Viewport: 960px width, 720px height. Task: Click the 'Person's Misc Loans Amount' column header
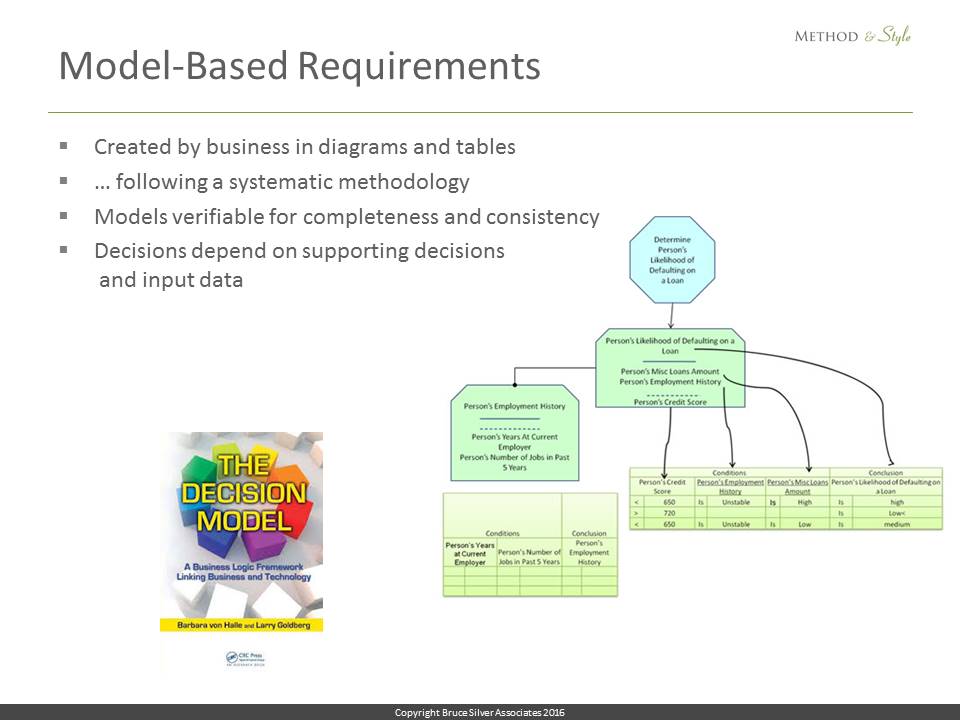pos(797,486)
